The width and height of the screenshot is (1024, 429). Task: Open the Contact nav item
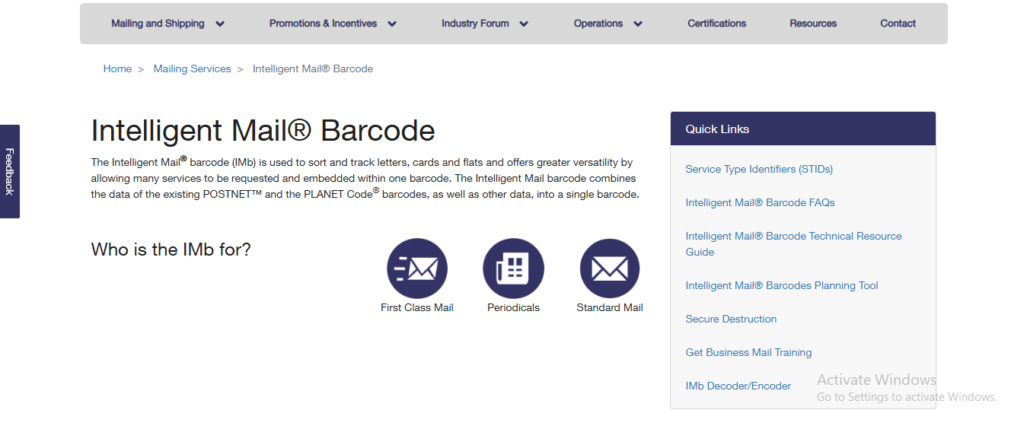click(x=898, y=24)
